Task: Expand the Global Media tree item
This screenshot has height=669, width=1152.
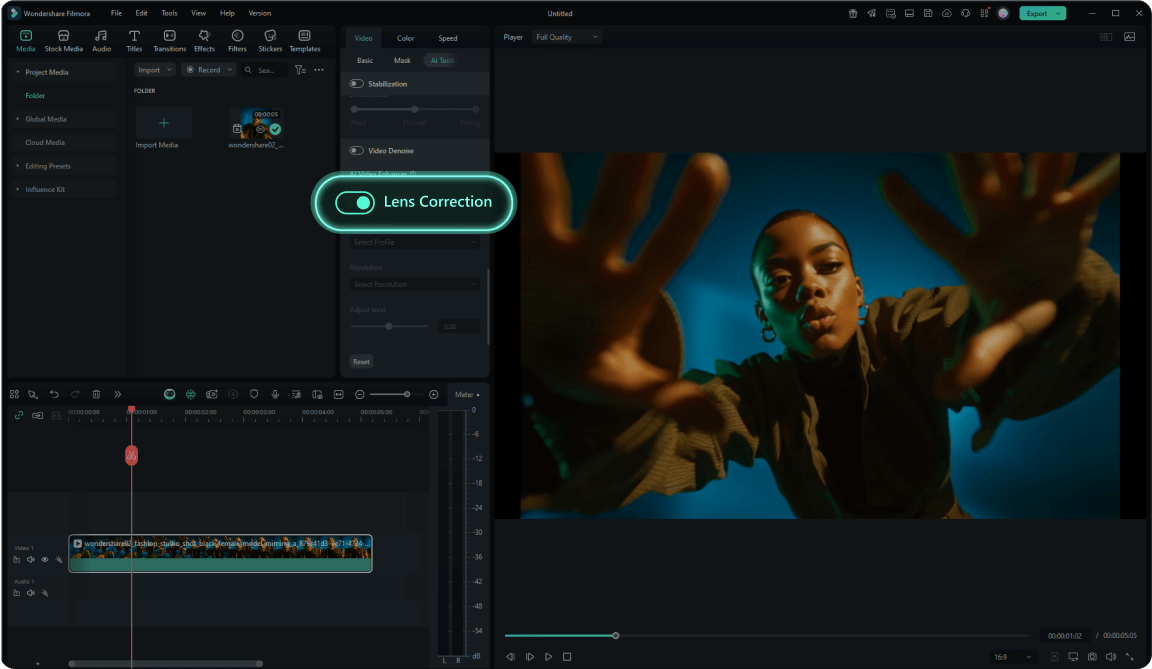Action: click(x=18, y=119)
